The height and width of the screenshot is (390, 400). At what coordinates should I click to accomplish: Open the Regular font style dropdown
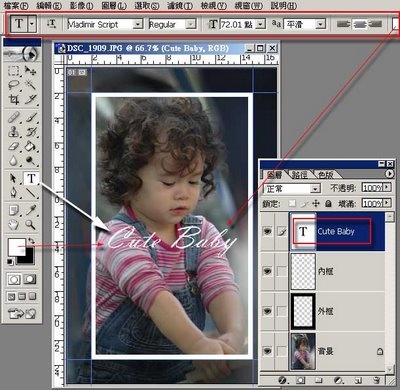191,24
